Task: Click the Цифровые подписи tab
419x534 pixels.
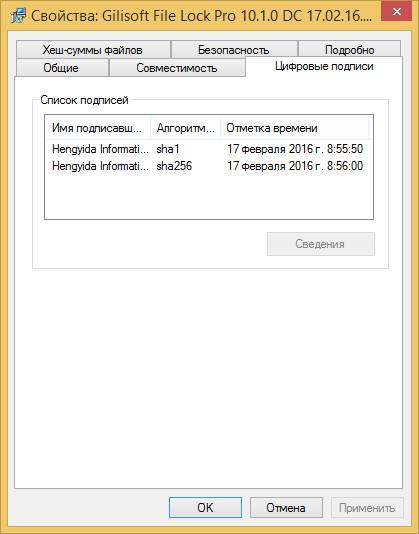Action: (x=324, y=66)
